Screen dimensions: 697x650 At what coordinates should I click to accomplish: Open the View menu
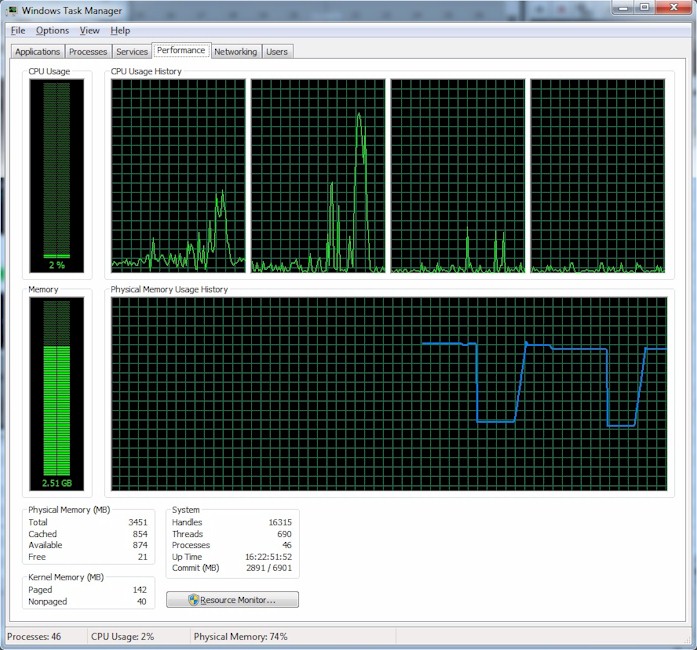point(89,31)
